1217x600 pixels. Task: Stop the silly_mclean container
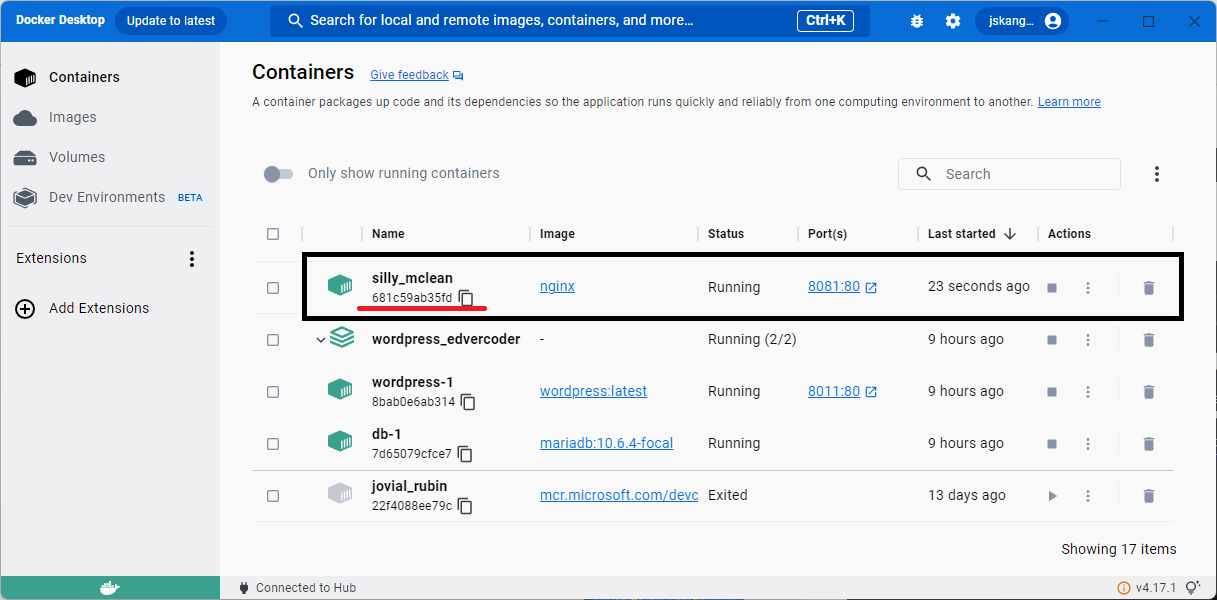(x=1052, y=288)
